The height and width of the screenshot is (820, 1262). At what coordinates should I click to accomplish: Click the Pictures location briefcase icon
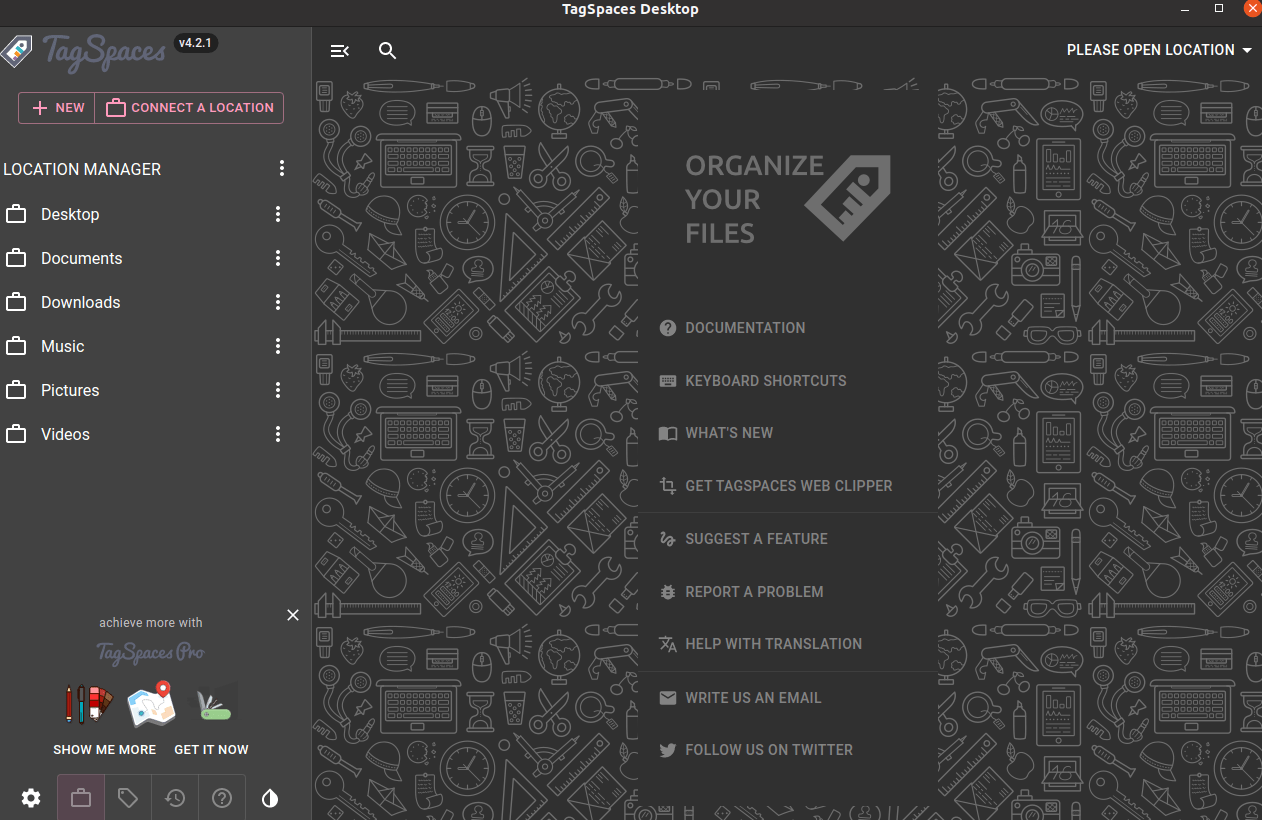click(x=16, y=390)
